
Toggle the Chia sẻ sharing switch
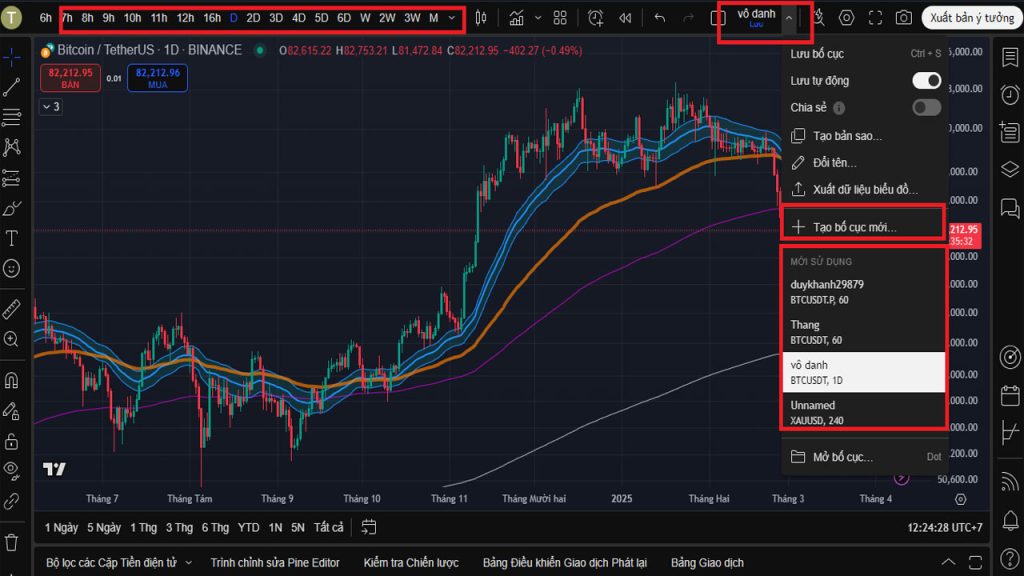tap(927, 108)
